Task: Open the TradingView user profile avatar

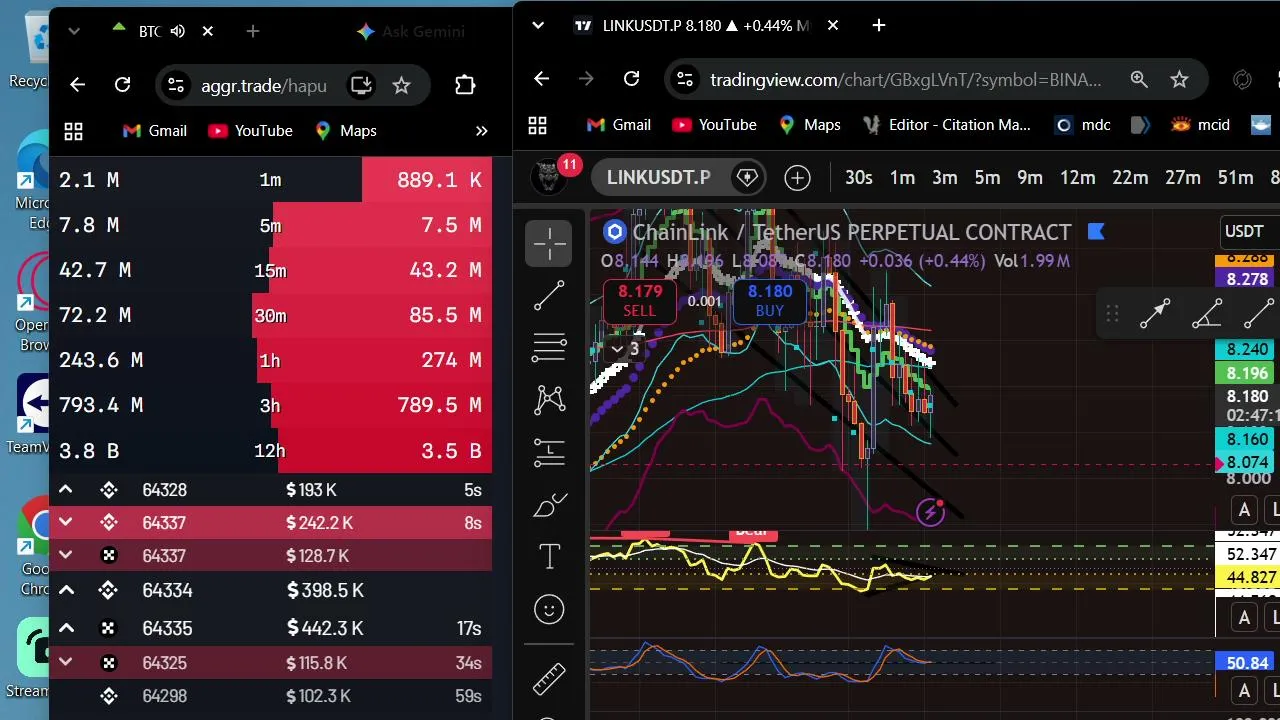Action: 546,178
